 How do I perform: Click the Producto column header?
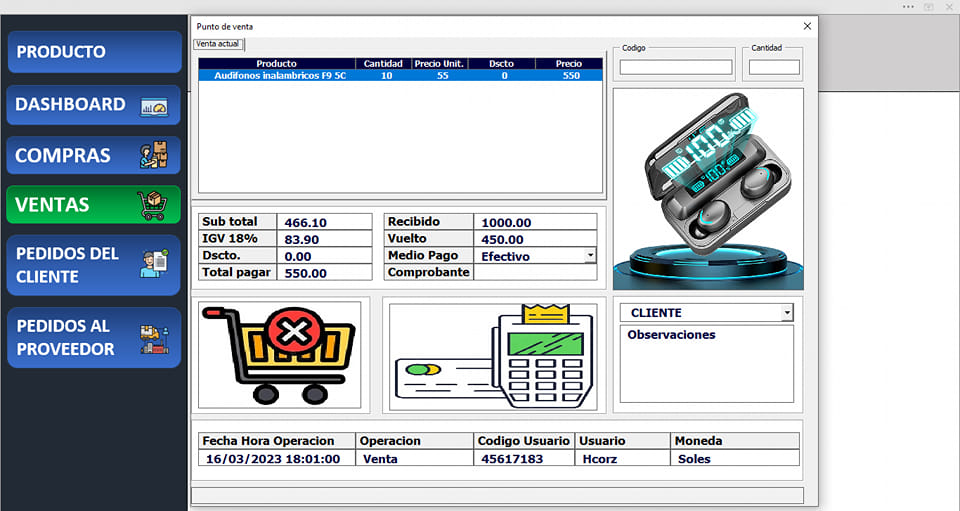click(277, 64)
